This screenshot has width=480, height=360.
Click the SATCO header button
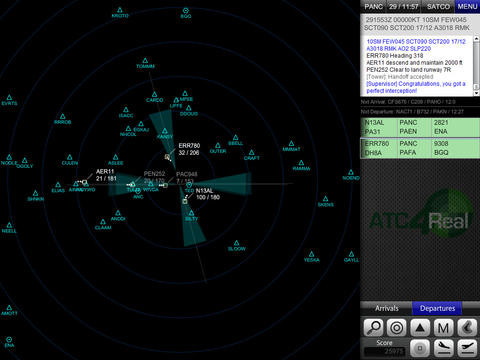(438, 6)
